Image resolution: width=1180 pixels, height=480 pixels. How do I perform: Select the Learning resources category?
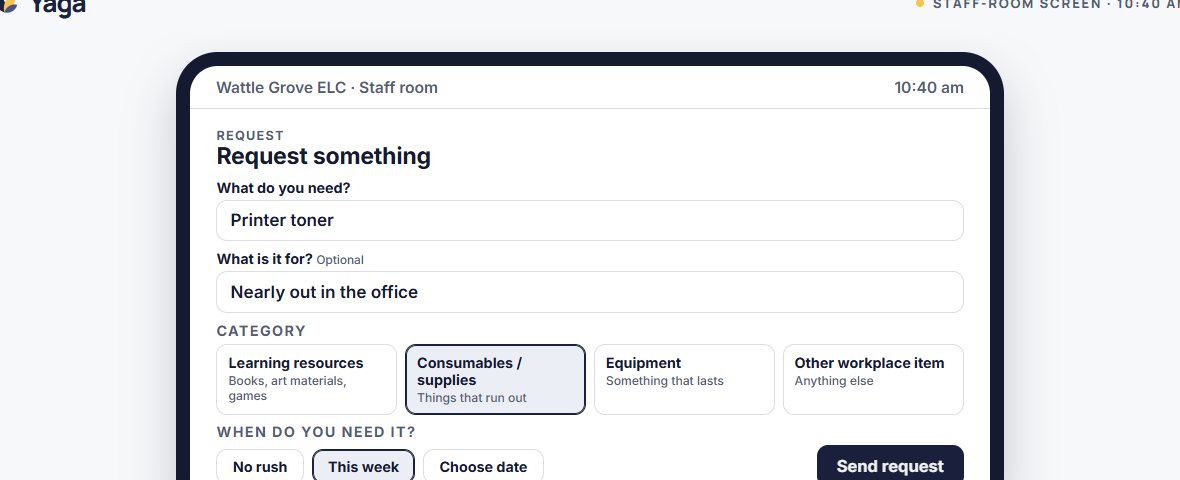pos(306,379)
